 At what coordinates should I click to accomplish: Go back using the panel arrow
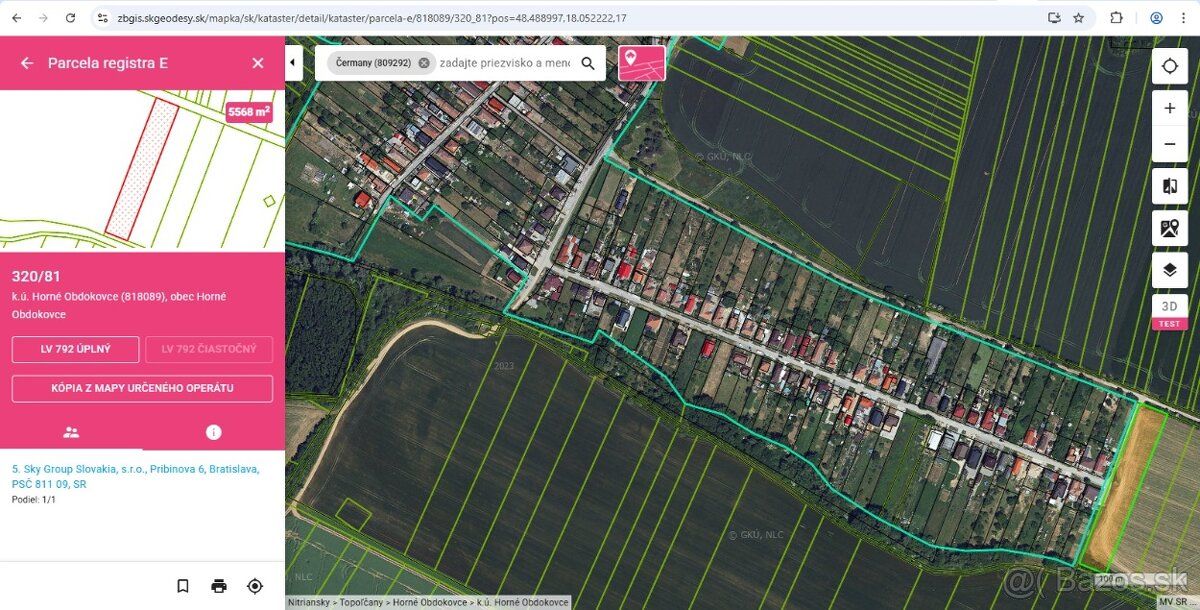click(x=27, y=63)
